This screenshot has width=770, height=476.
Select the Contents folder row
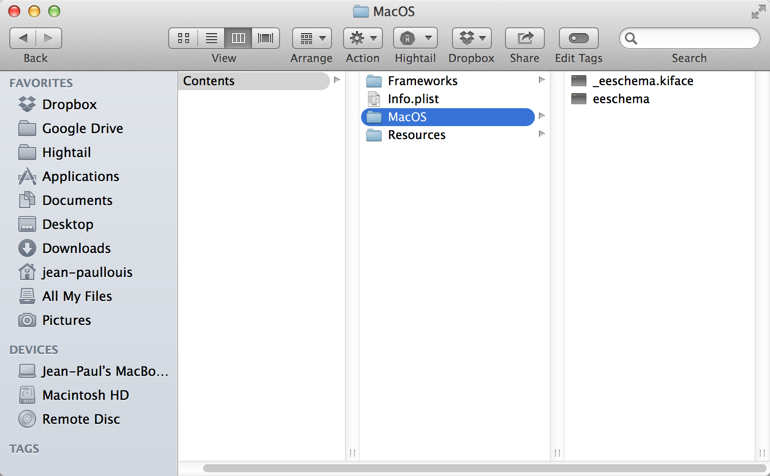point(254,81)
